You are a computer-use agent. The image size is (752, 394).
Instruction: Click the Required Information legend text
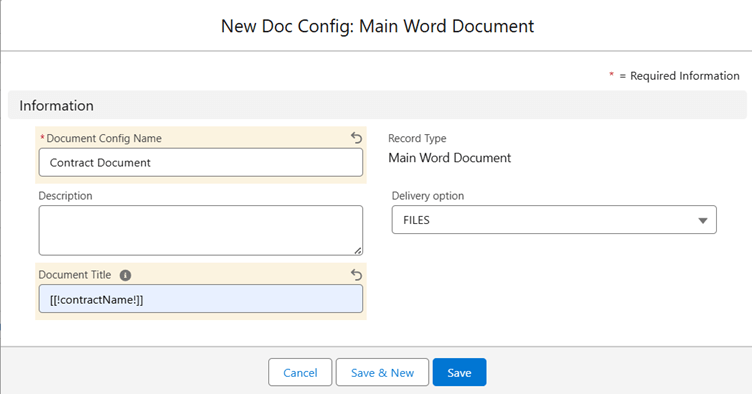pos(685,76)
